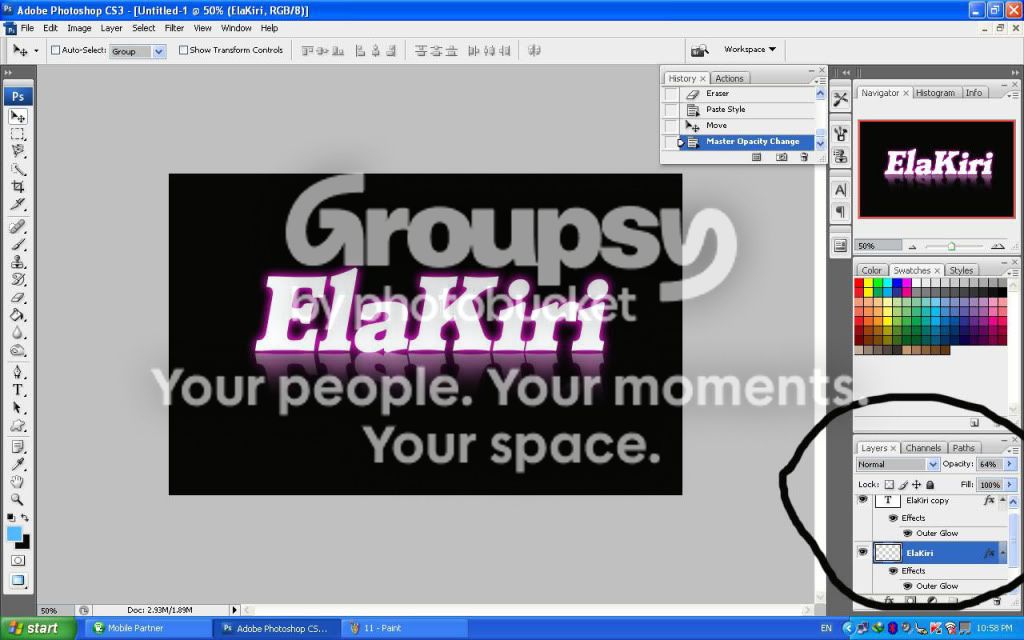Image resolution: width=1024 pixels, height=640 pixels.
Task: Hide the ElaKiri copy layer
Action: pyautogui.click(x=863, y=500)
